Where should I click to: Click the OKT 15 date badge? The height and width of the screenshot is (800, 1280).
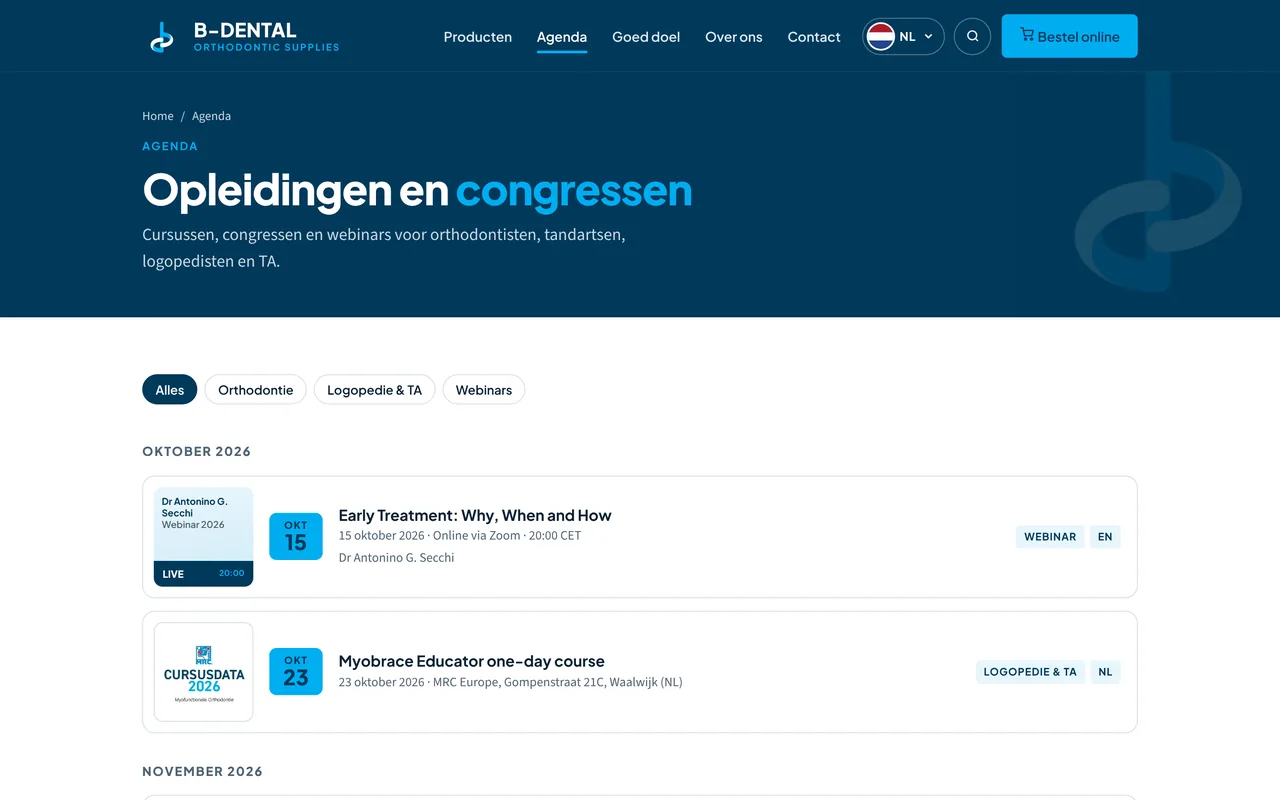(296, 537)
